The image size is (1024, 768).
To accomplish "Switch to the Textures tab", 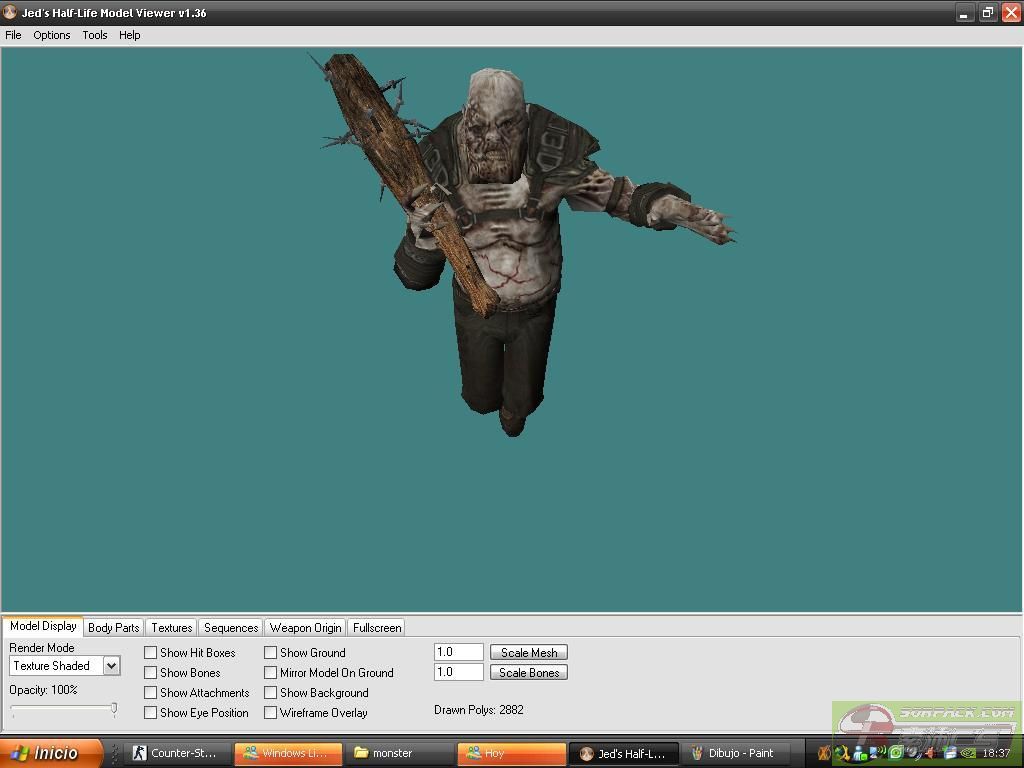I will [172, 628].
